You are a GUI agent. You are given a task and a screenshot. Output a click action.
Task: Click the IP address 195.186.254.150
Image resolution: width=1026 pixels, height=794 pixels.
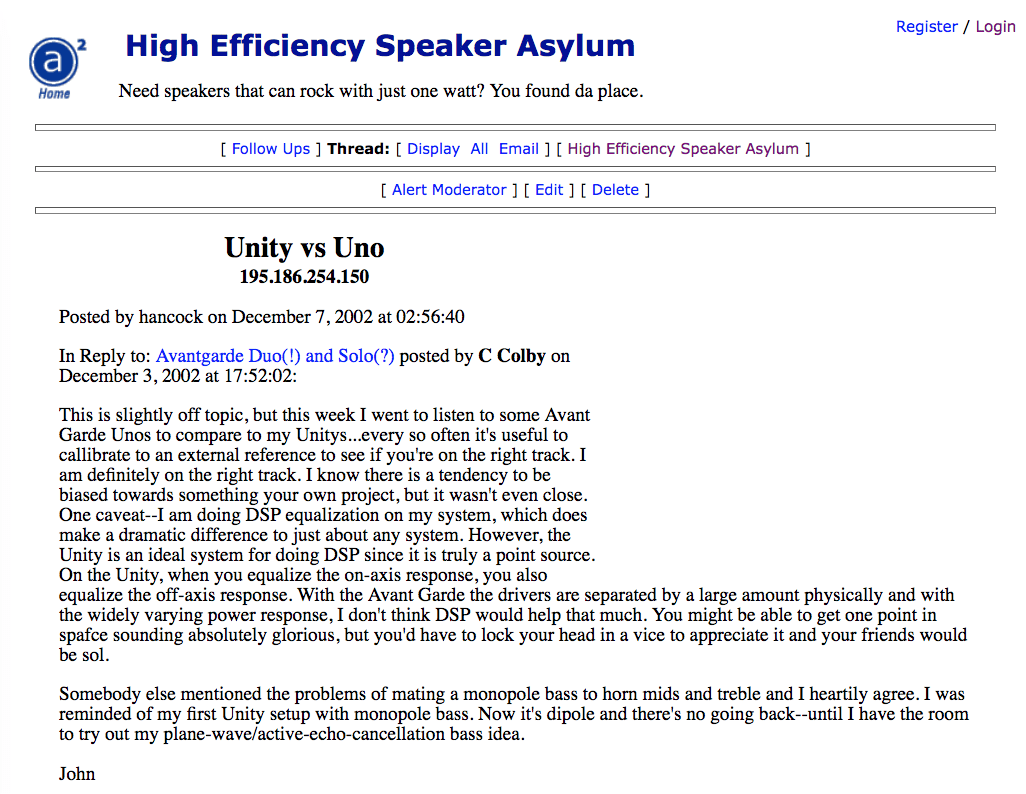pyautogui.click(x=304, y=277)
